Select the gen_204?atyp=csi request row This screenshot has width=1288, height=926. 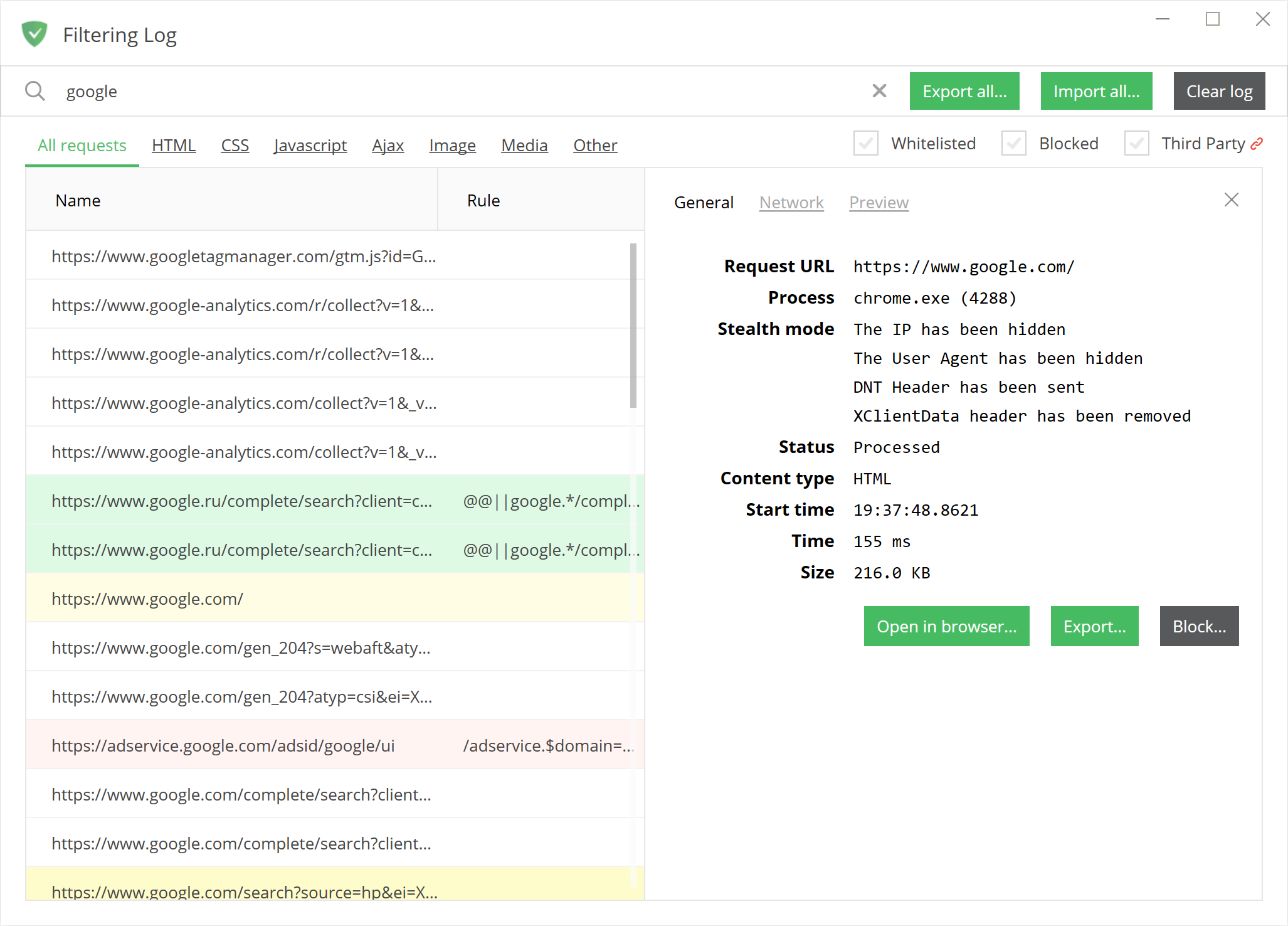(335, 696)
